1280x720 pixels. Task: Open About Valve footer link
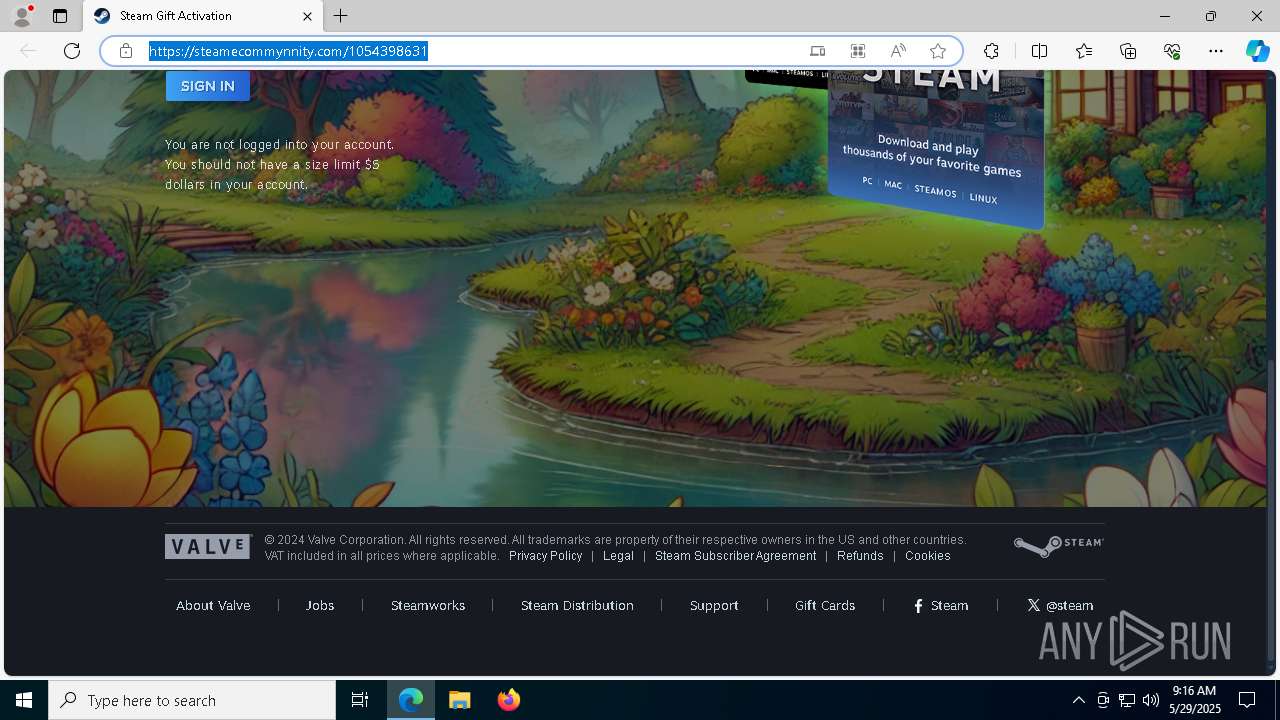213,605
